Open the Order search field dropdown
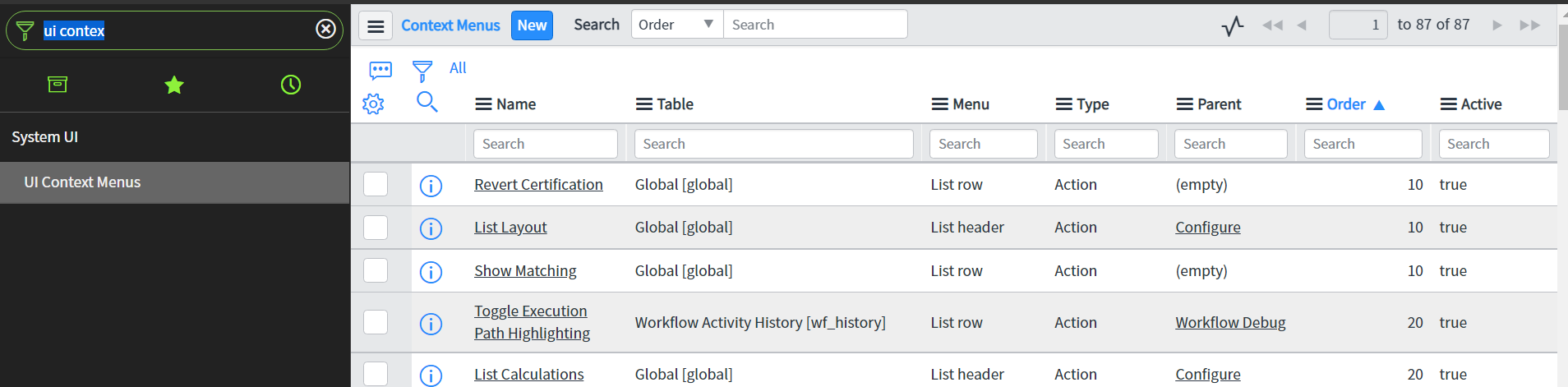Image resolution: width=1568 pixels, height=387 pixels. click(677, 25)
